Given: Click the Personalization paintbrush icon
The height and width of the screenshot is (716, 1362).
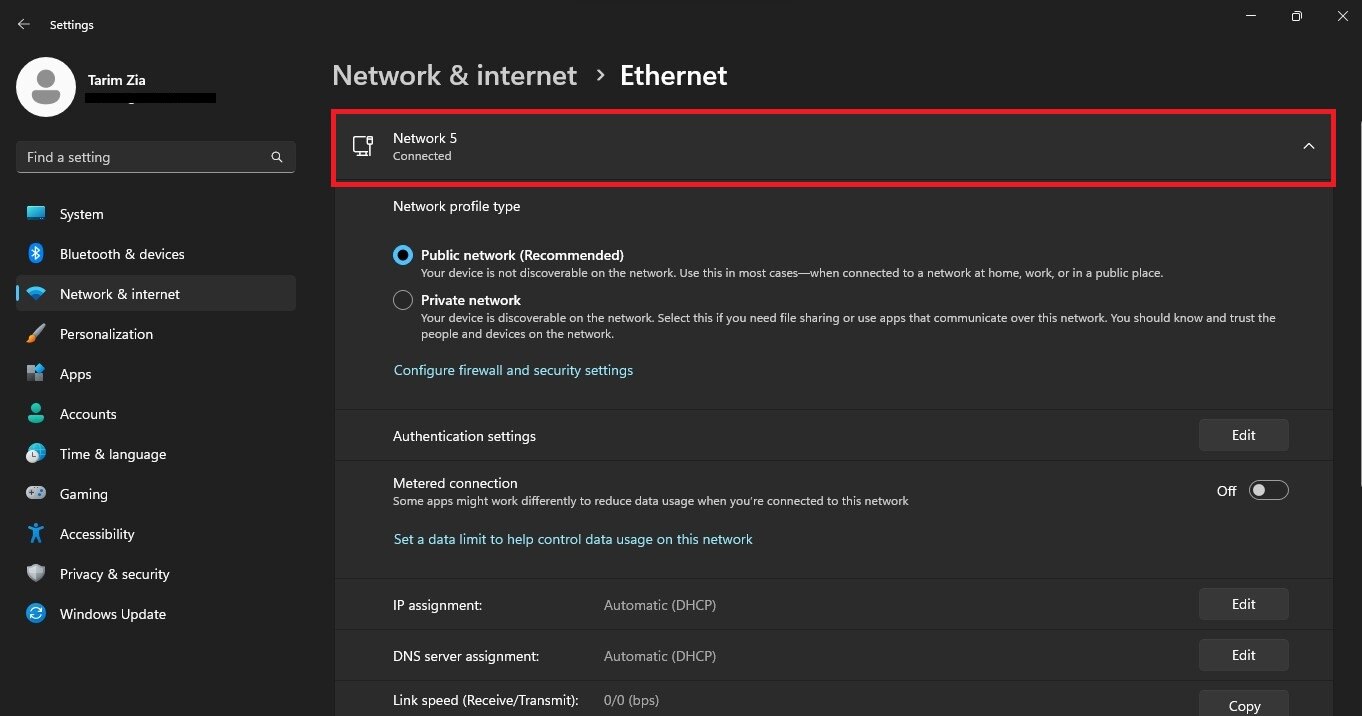Looking at the screenshot, I should click(x=36, y=334).
